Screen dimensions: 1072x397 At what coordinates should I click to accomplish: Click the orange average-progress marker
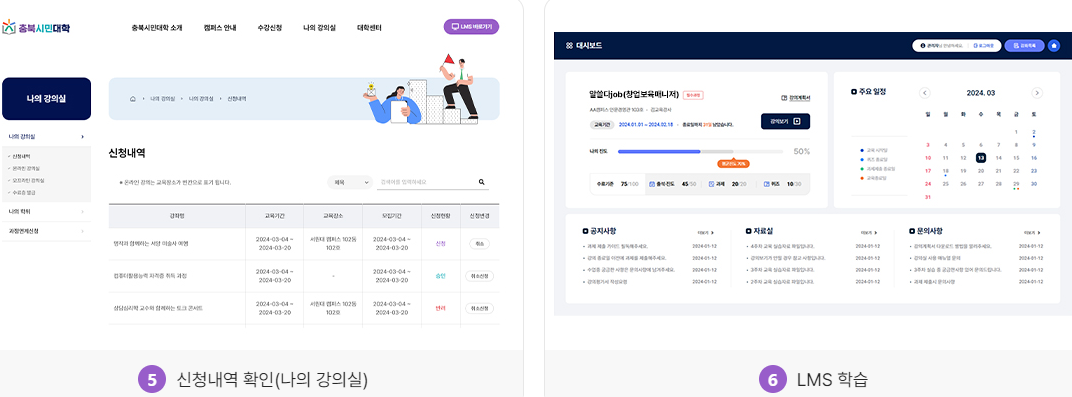(x=733, y=163)
